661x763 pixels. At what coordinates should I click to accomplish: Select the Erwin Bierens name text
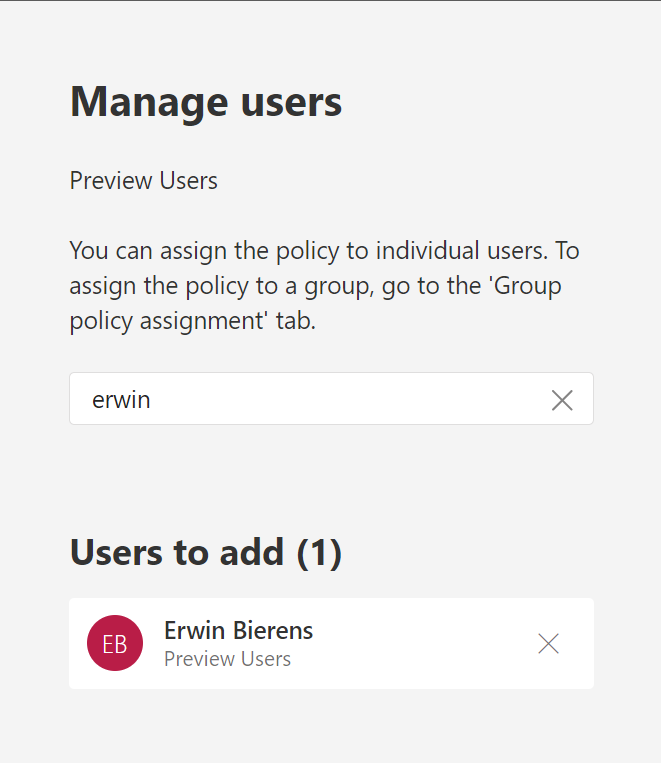point(239,630)
